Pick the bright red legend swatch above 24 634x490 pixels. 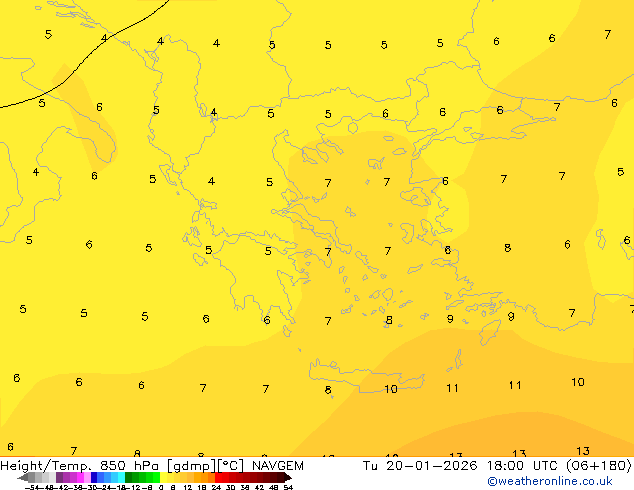(219, 477)
